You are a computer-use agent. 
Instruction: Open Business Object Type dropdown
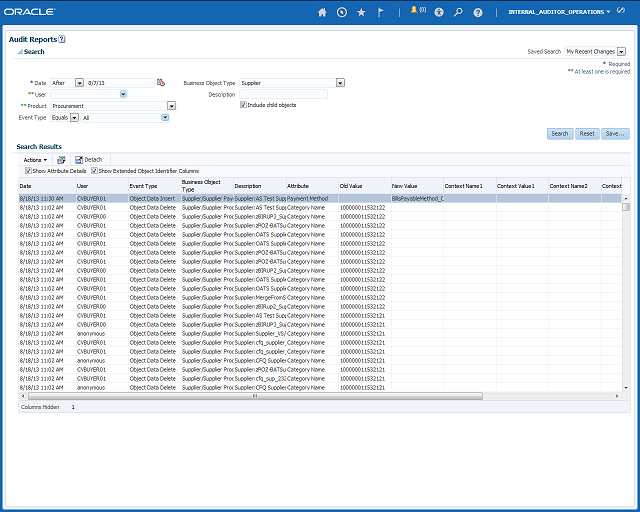click(340, 83)
